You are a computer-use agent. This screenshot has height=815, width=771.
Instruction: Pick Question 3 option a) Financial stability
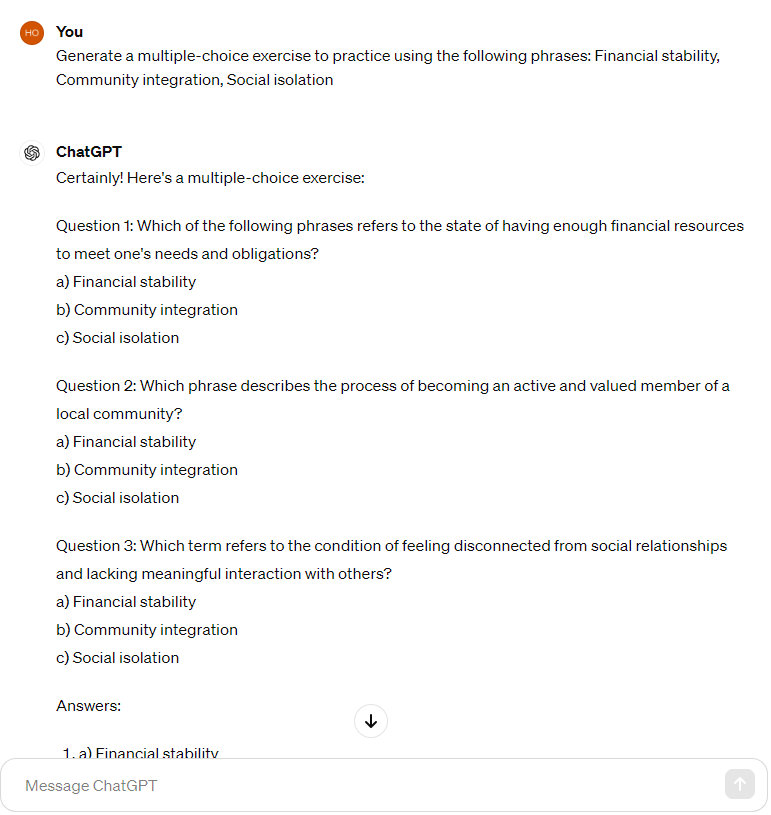(126, 602)
